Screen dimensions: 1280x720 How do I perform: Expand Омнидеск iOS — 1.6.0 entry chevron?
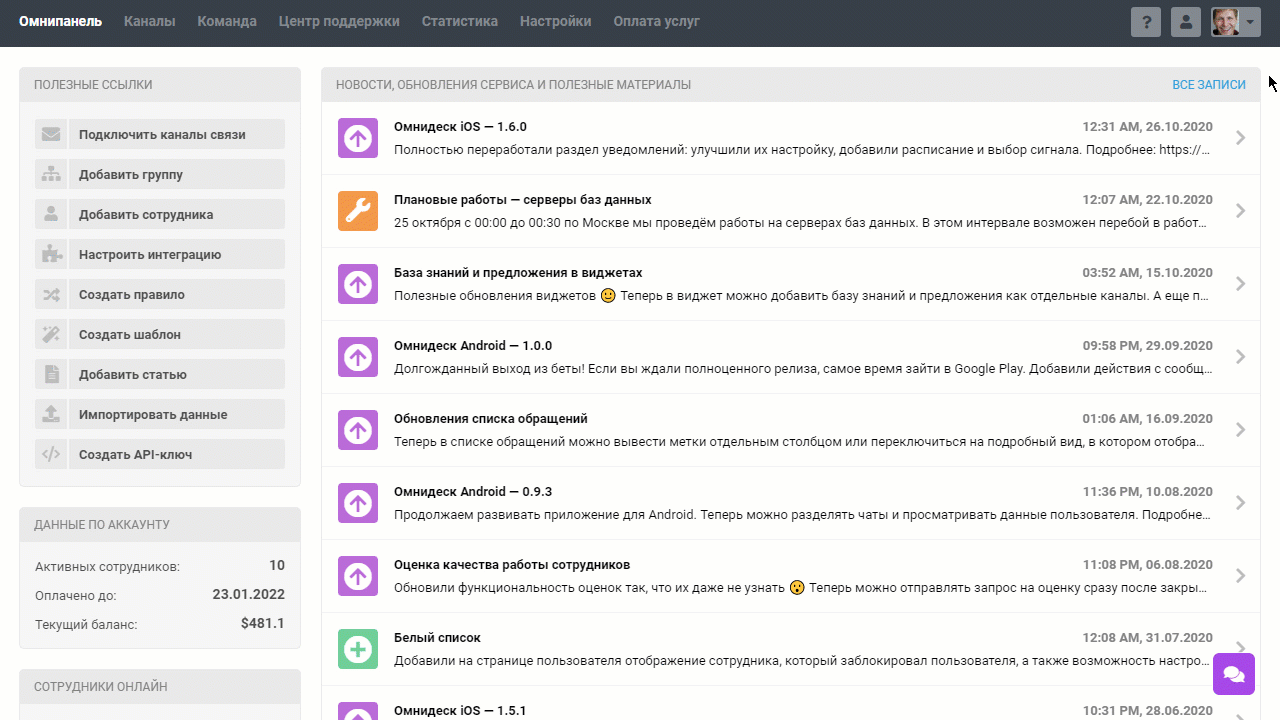click(x=1240, y=138)
